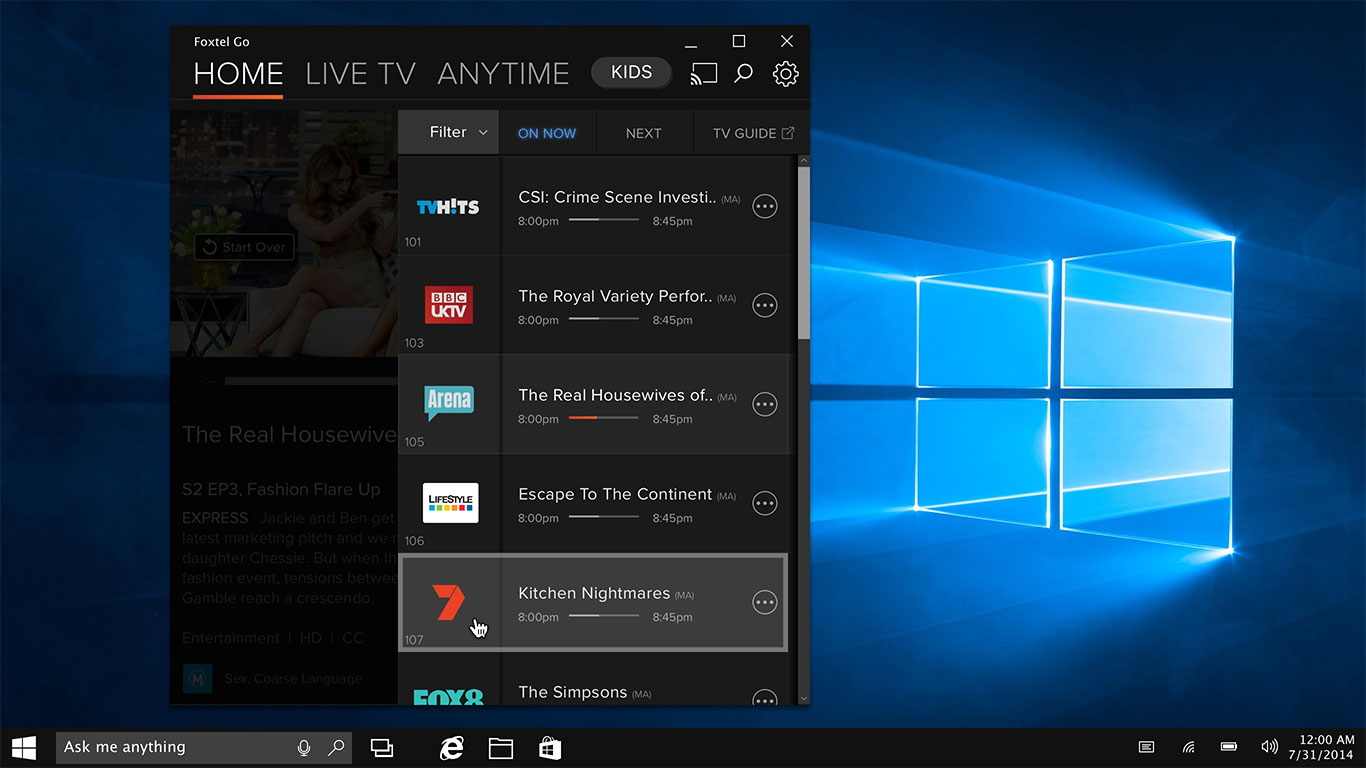Click the battery tray icon
Image resolution: width=1366 pixels, height=768 pixels.
tap(1229, 747)
